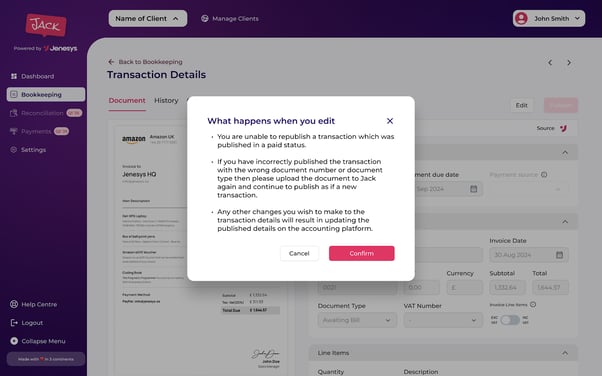Close the edit info dialog
The width and height of the screenshot is (602, 376).
pos(390,121)
